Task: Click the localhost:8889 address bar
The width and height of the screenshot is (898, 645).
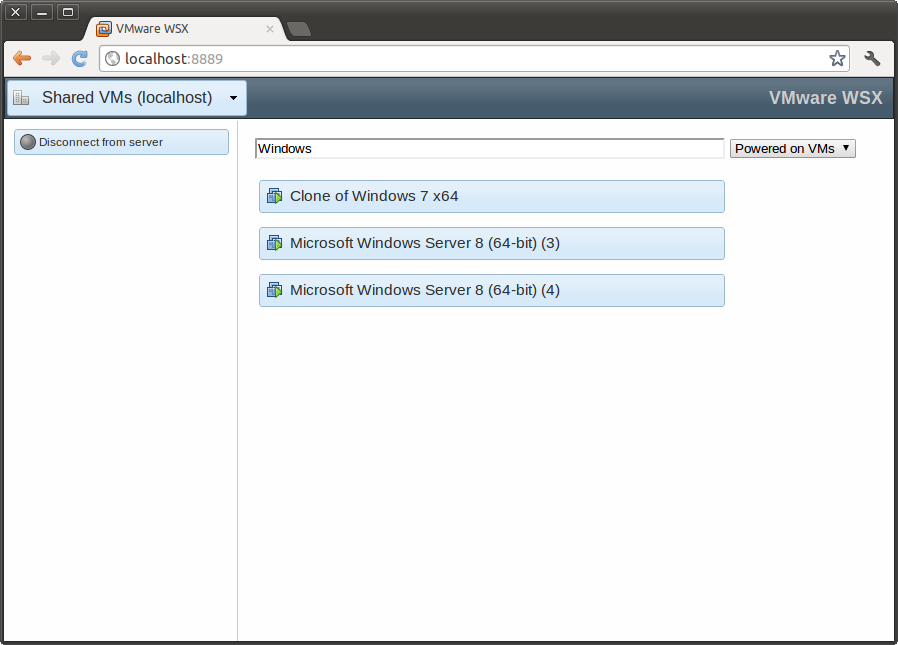Action: pos(474,58)
